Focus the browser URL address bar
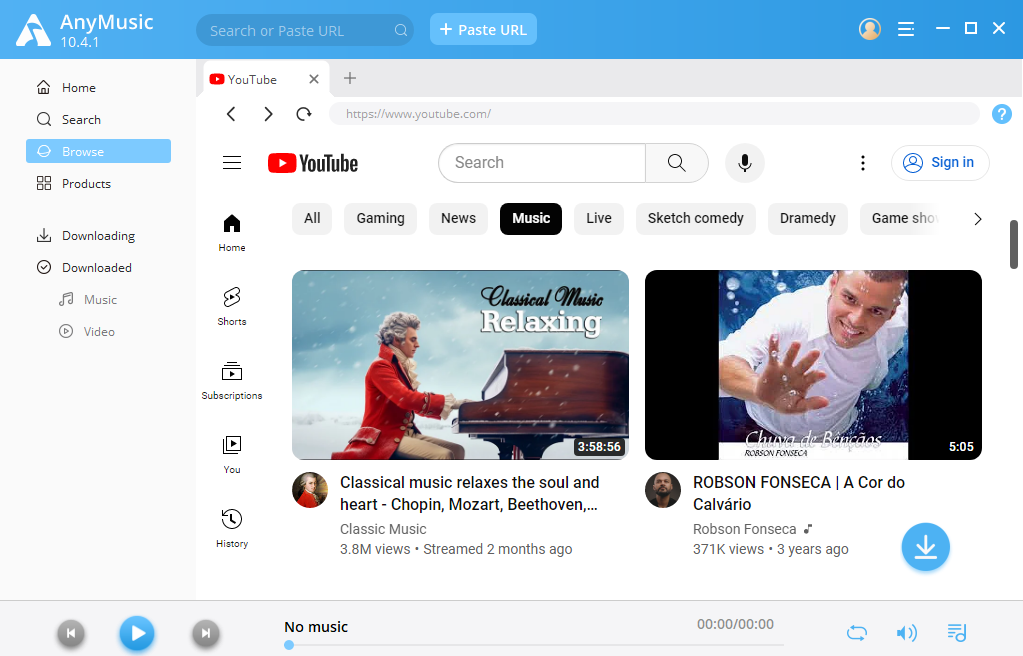This screenshot has height=656, width=1023. point(654,114)
